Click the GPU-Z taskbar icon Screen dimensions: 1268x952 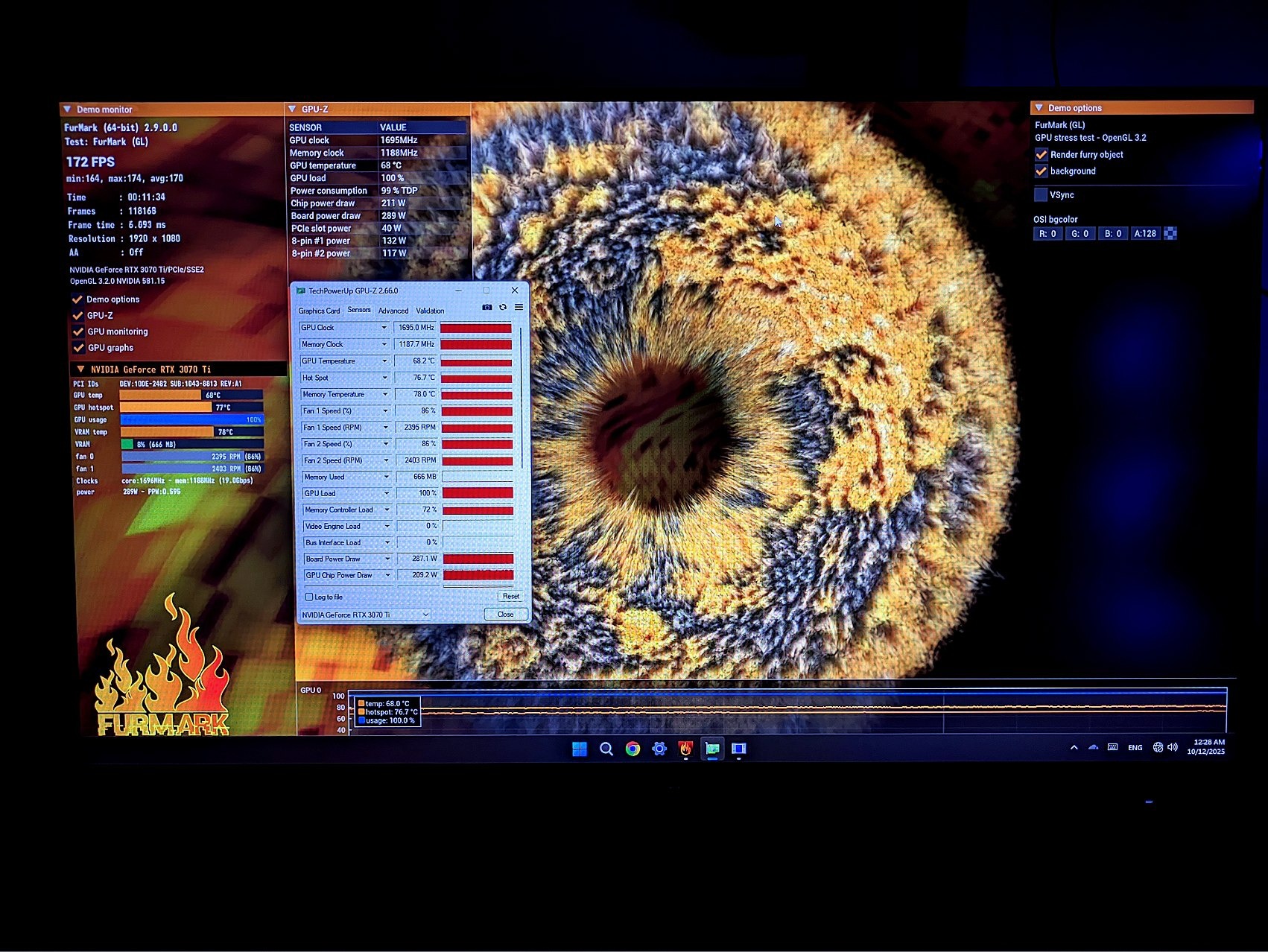(x=712, y=749)
